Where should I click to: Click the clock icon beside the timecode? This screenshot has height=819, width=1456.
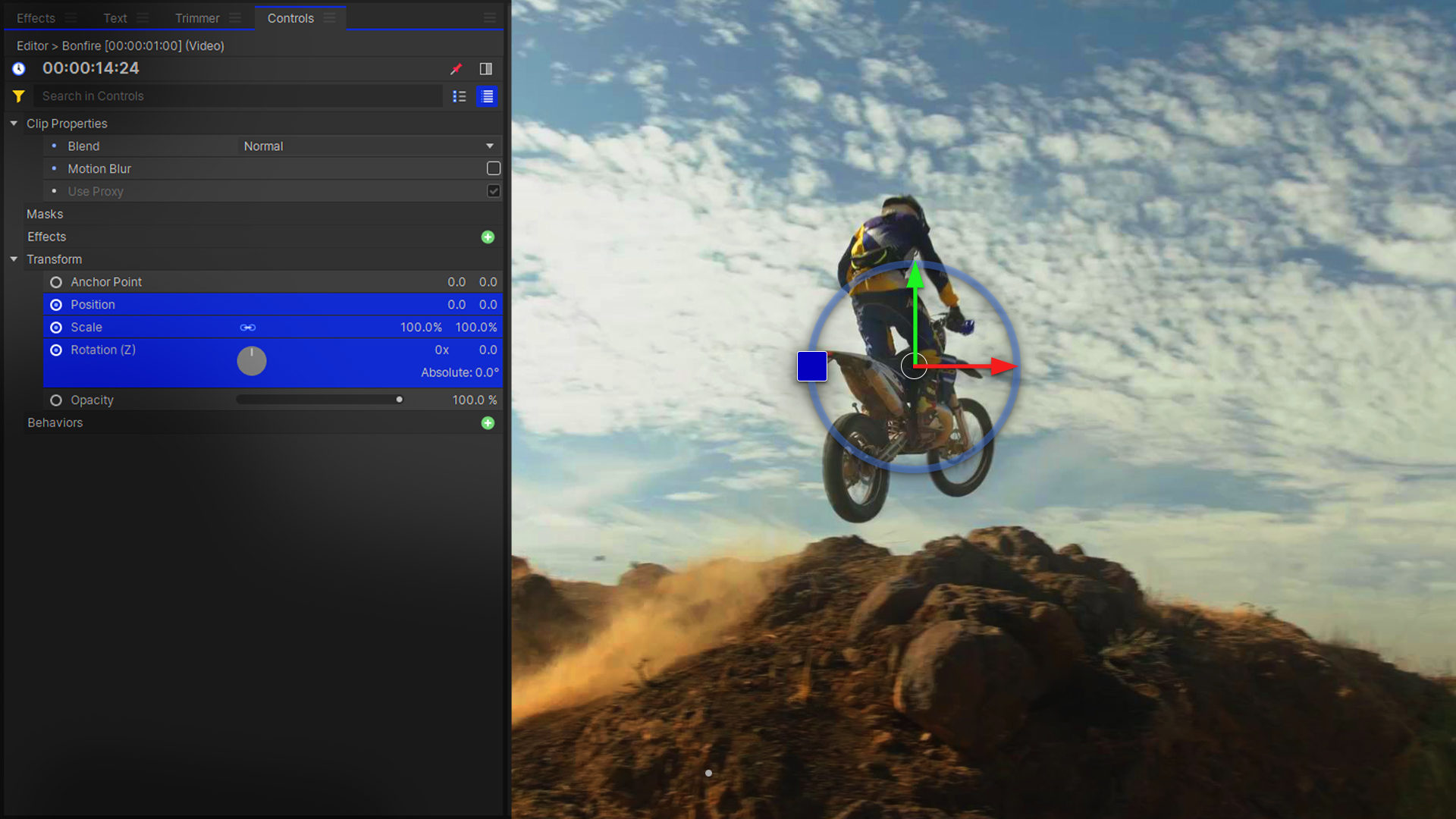pyautogui.click(x=19, y=69)
